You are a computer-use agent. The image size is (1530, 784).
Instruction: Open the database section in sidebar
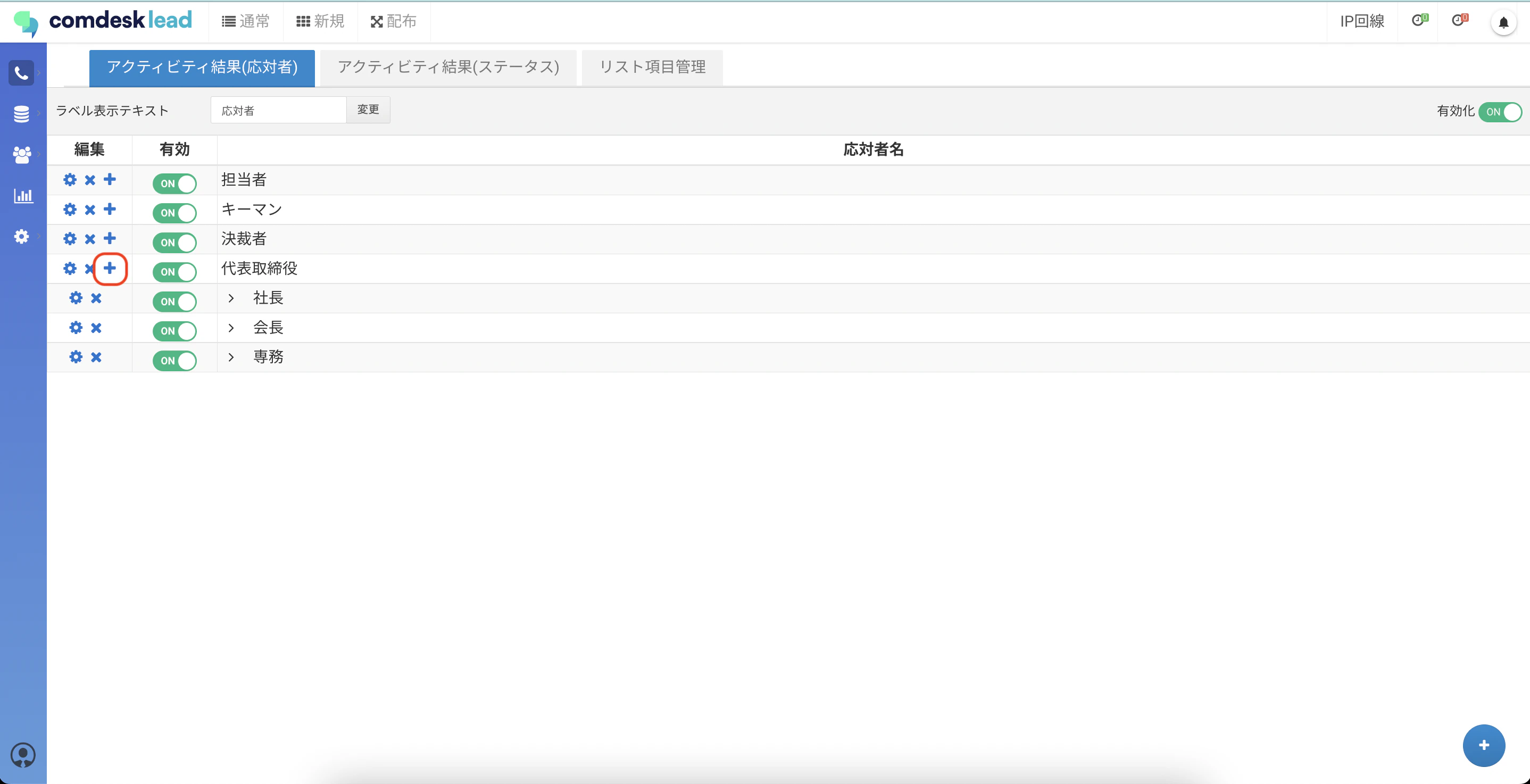pos(21,113)
